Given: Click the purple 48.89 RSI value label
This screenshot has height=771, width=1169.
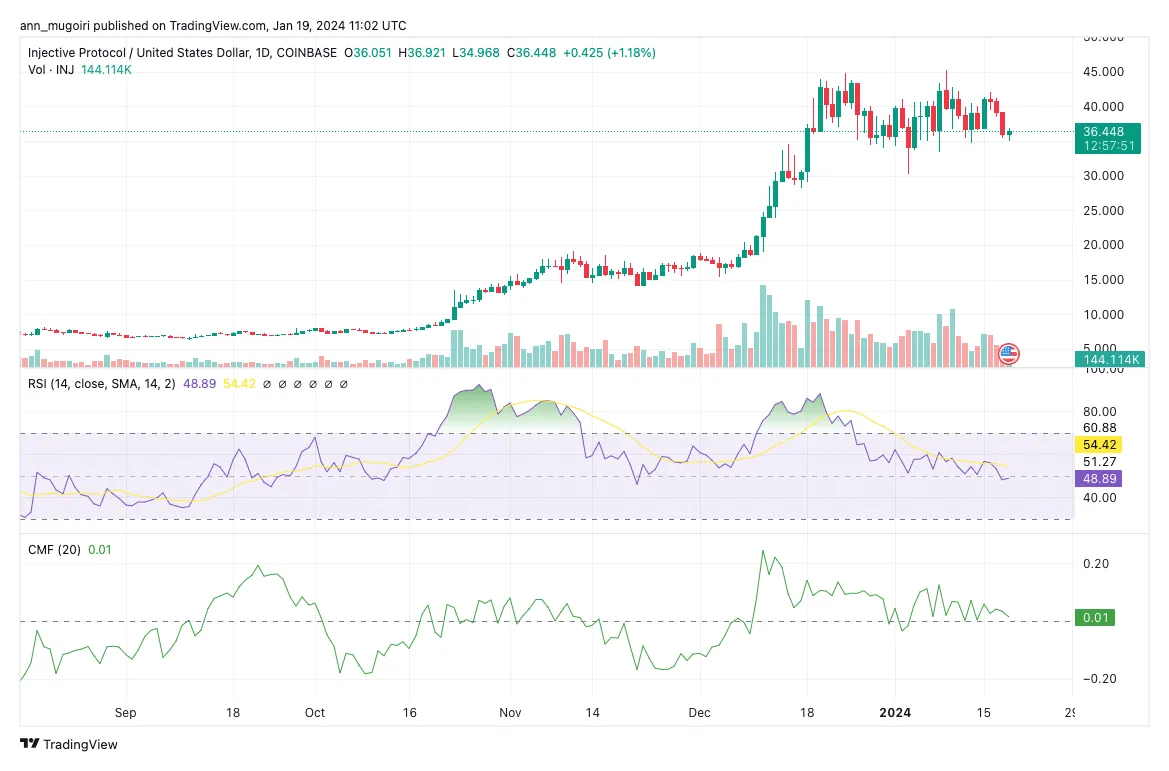Looking at the screenshot, I should (1098, 479).
